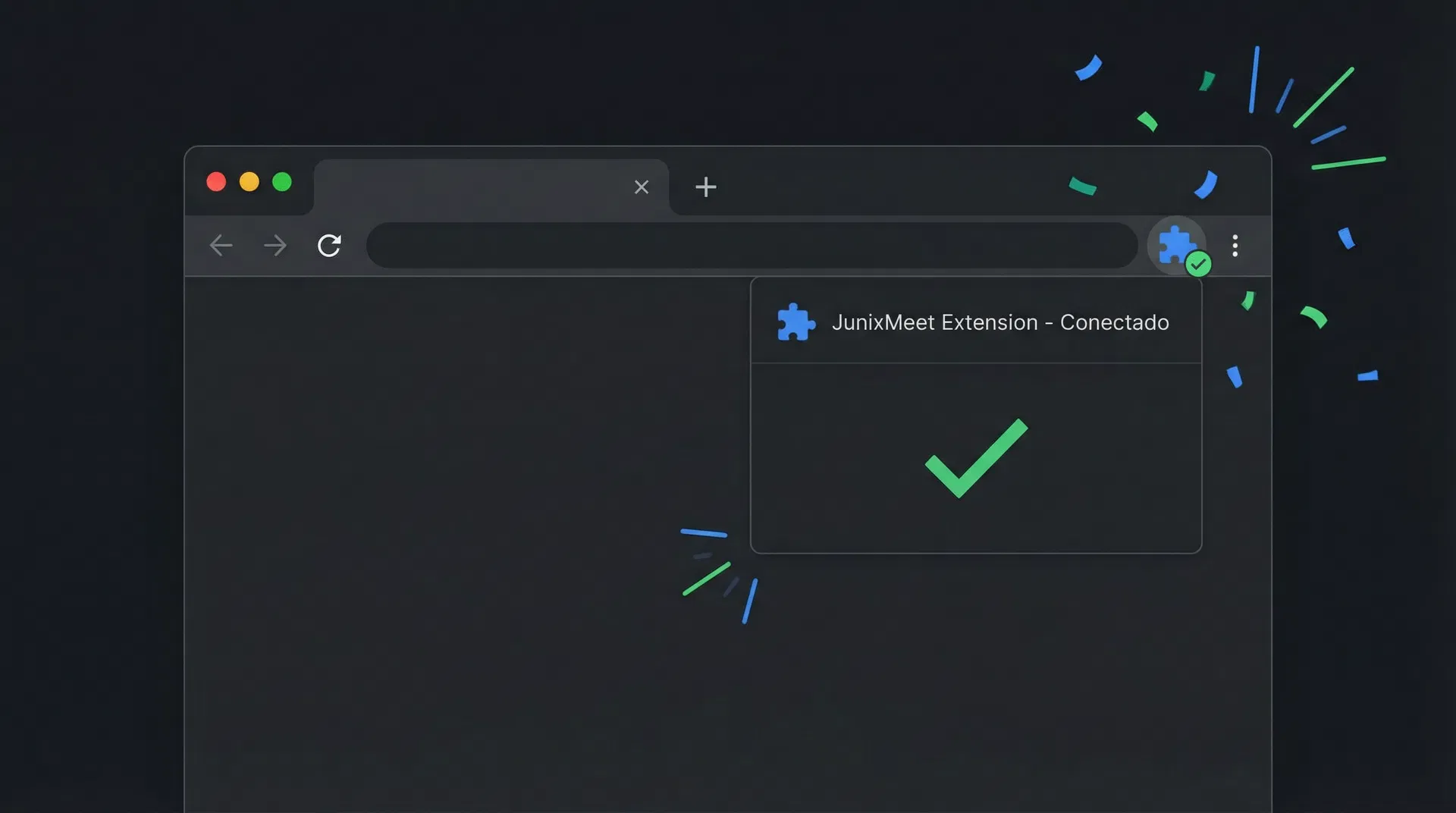Open a new browser tab with the plus button
This screenshot has width=1456, height=813.
[x=705, y=187]
